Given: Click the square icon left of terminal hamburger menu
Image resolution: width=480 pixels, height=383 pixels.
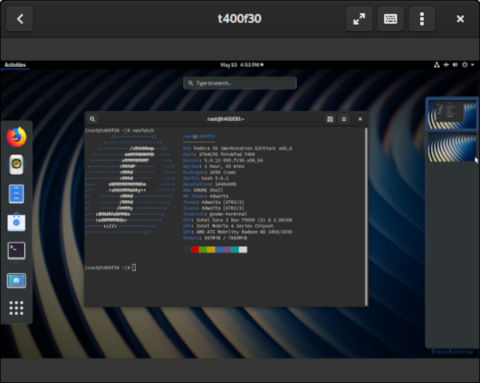Looking at the screenshot, I should tap(330, 119).
